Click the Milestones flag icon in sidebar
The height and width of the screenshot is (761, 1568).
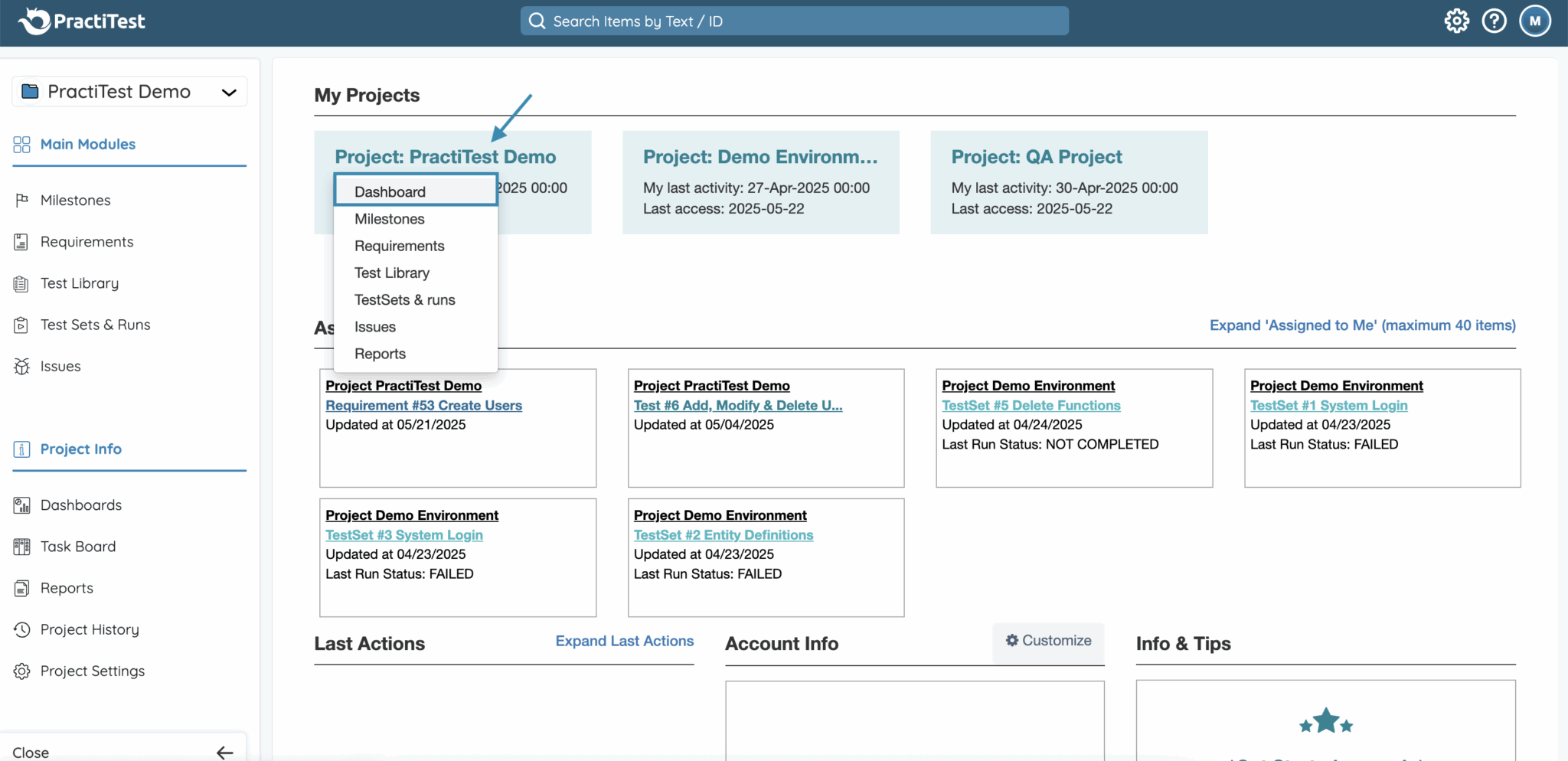click(21, 200)
